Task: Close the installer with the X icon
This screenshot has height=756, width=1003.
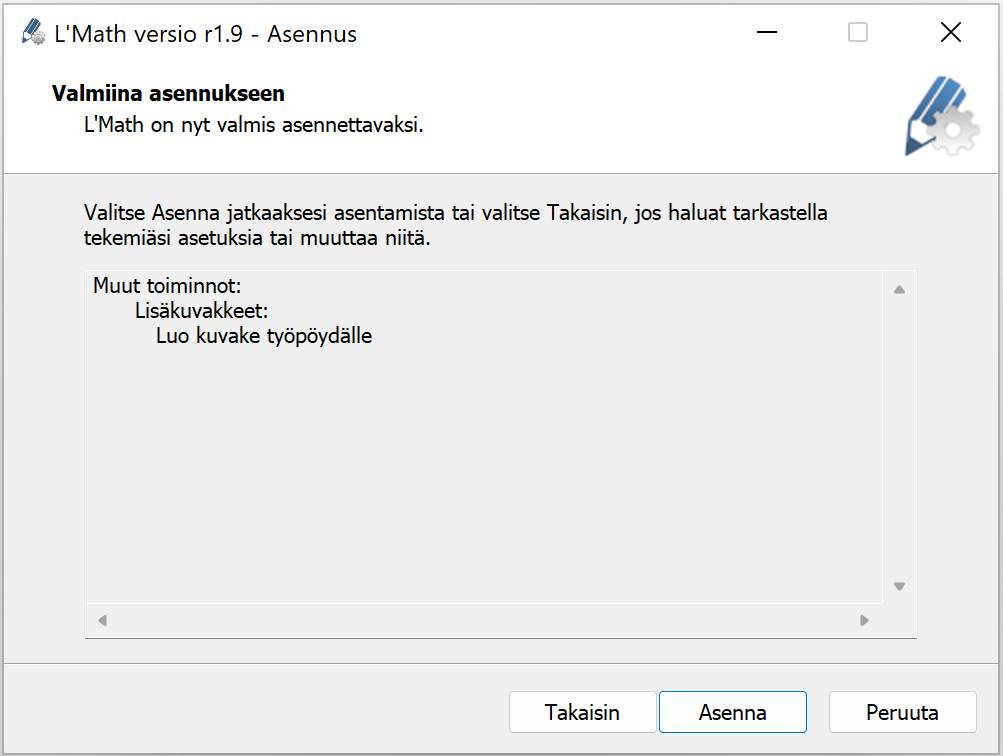Action: (x=951, y=32)
